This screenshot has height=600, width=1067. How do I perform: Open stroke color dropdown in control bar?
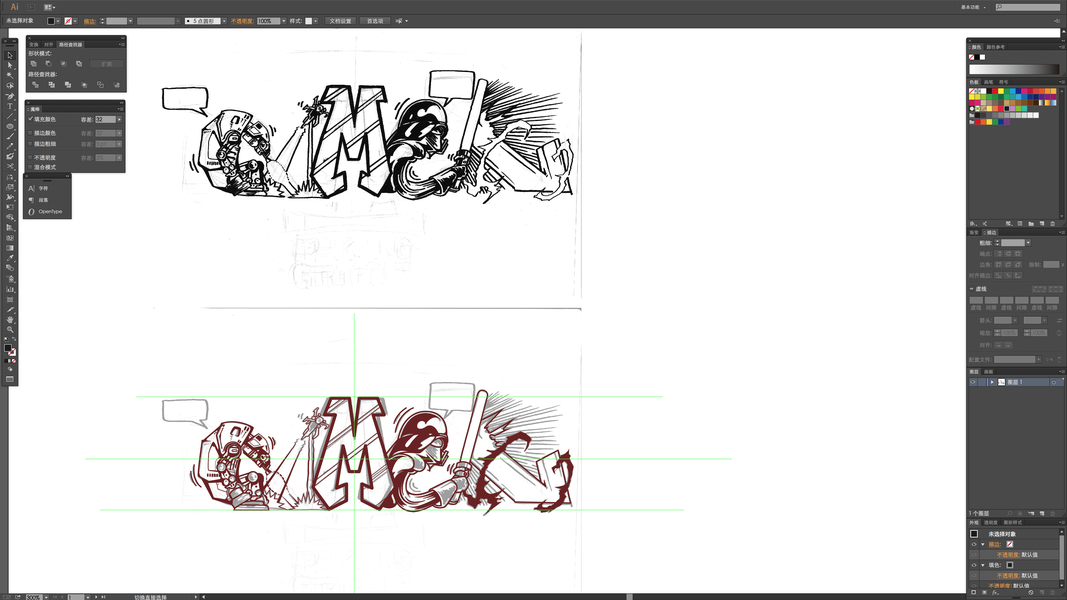click(76, 21)
